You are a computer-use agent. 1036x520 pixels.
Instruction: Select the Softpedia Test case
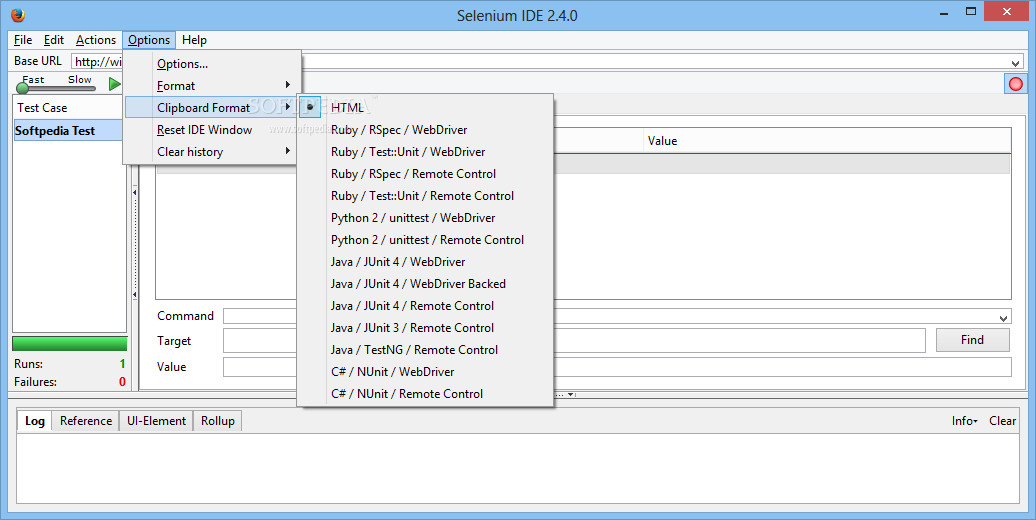[x=69, y=130]
